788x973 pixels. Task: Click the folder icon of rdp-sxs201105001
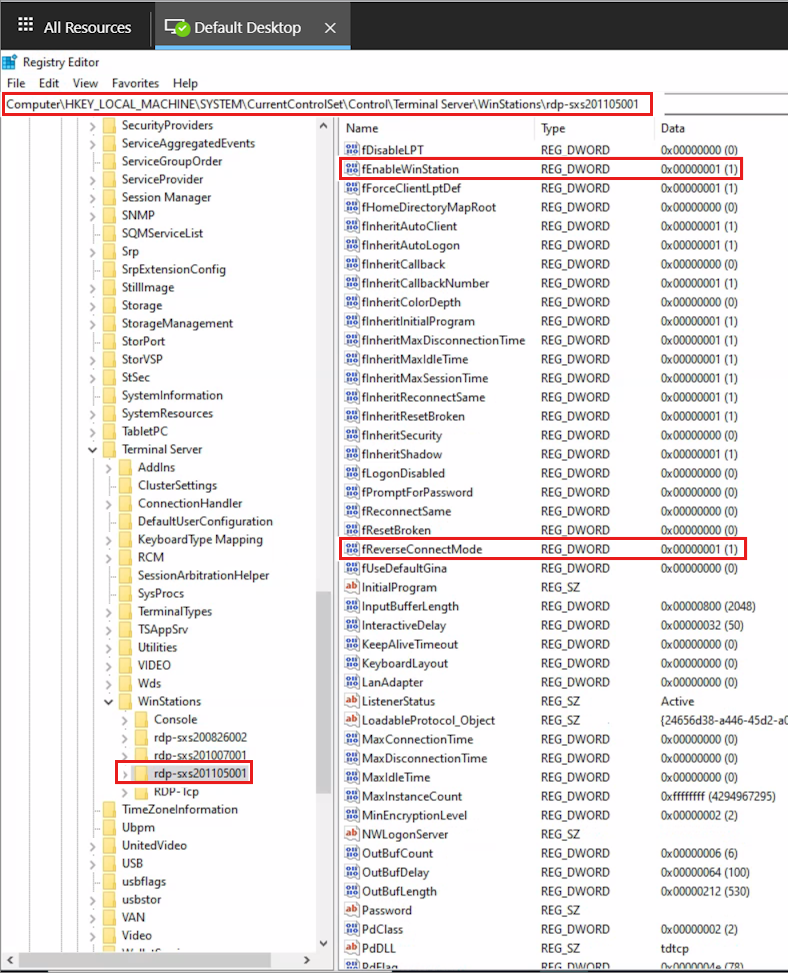click(141, 773)
